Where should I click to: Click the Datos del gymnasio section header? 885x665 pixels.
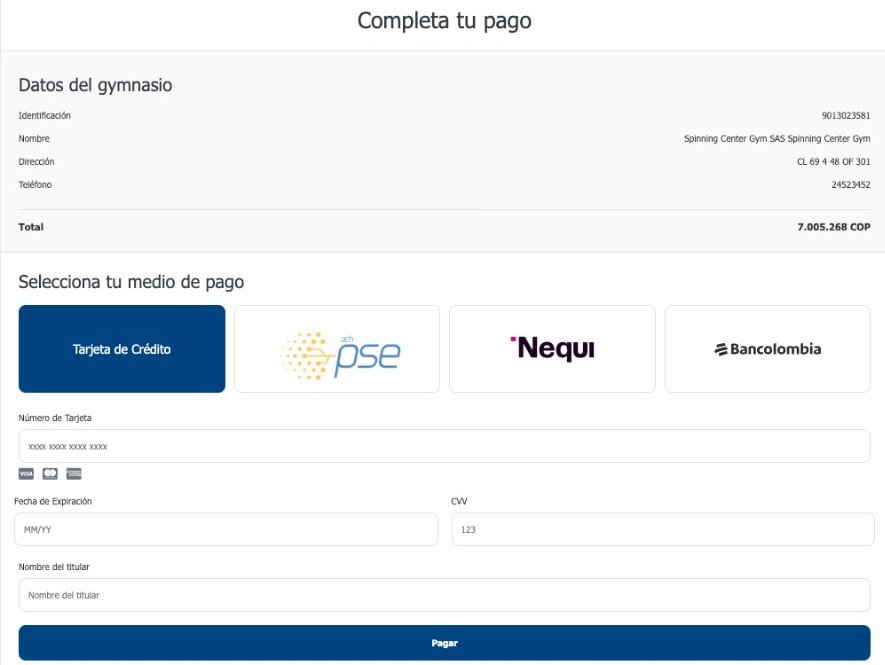93,85
